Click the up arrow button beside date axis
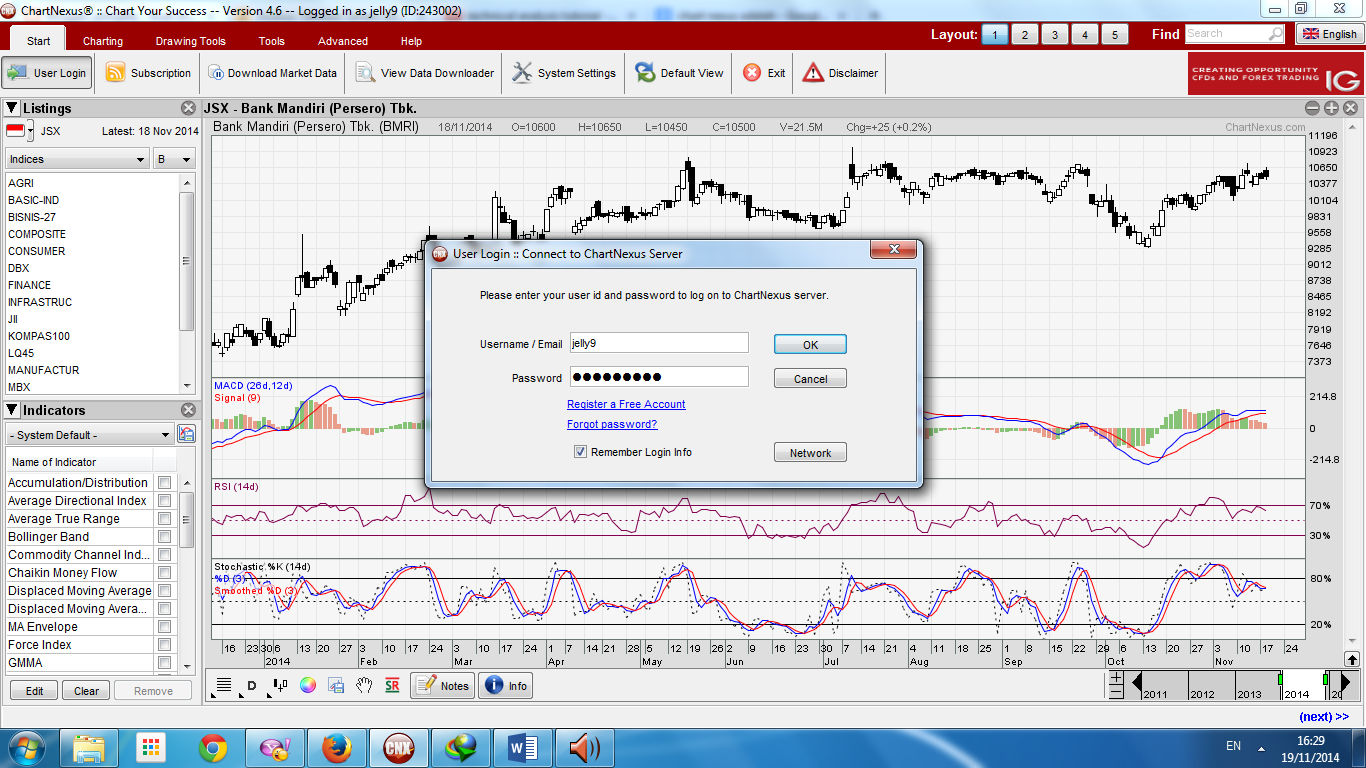Image resolution: width=1366 pixels, height=768 pixels. [x=1351, y=659]
